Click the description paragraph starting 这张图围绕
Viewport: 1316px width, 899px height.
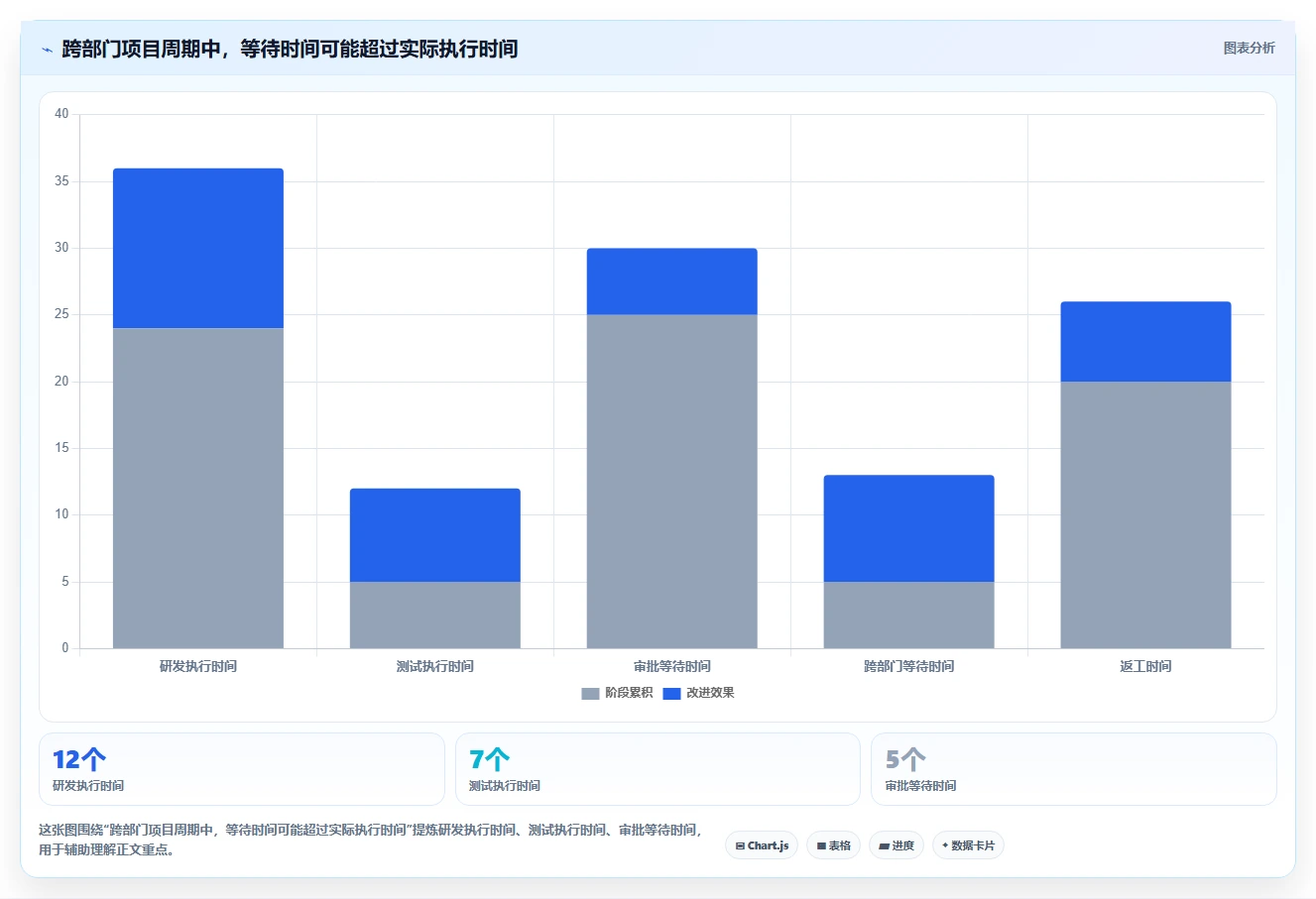pyautogui.click(x=371, y=840)
